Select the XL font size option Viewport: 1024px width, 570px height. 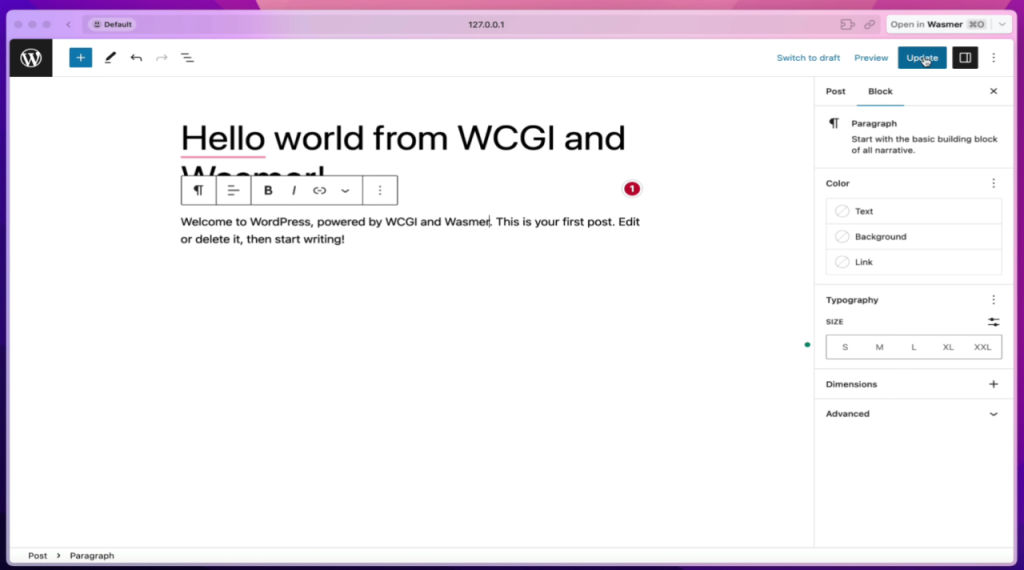(x=948, y=347)
